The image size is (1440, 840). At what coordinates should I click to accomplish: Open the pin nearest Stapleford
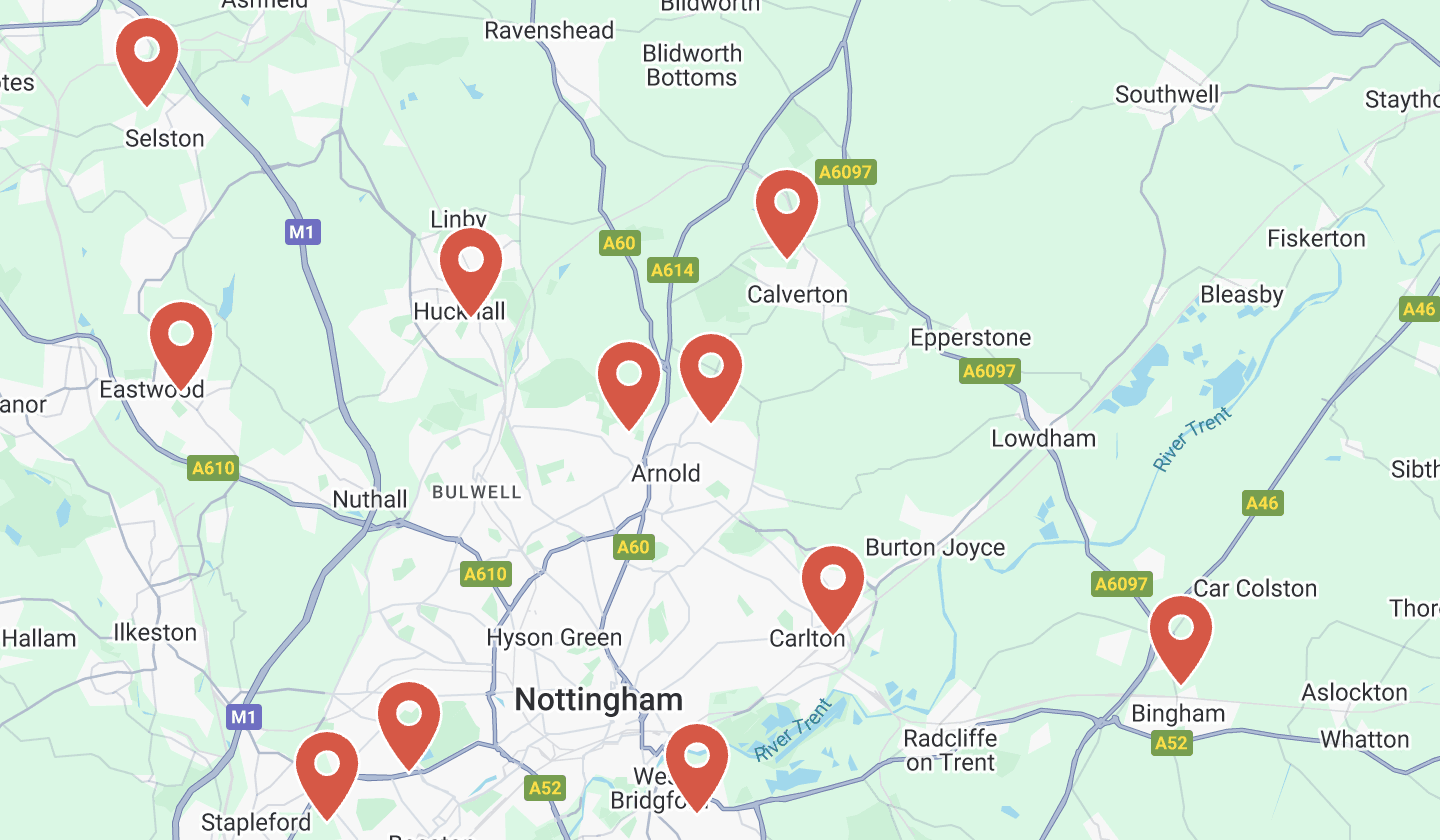[327, 775]
